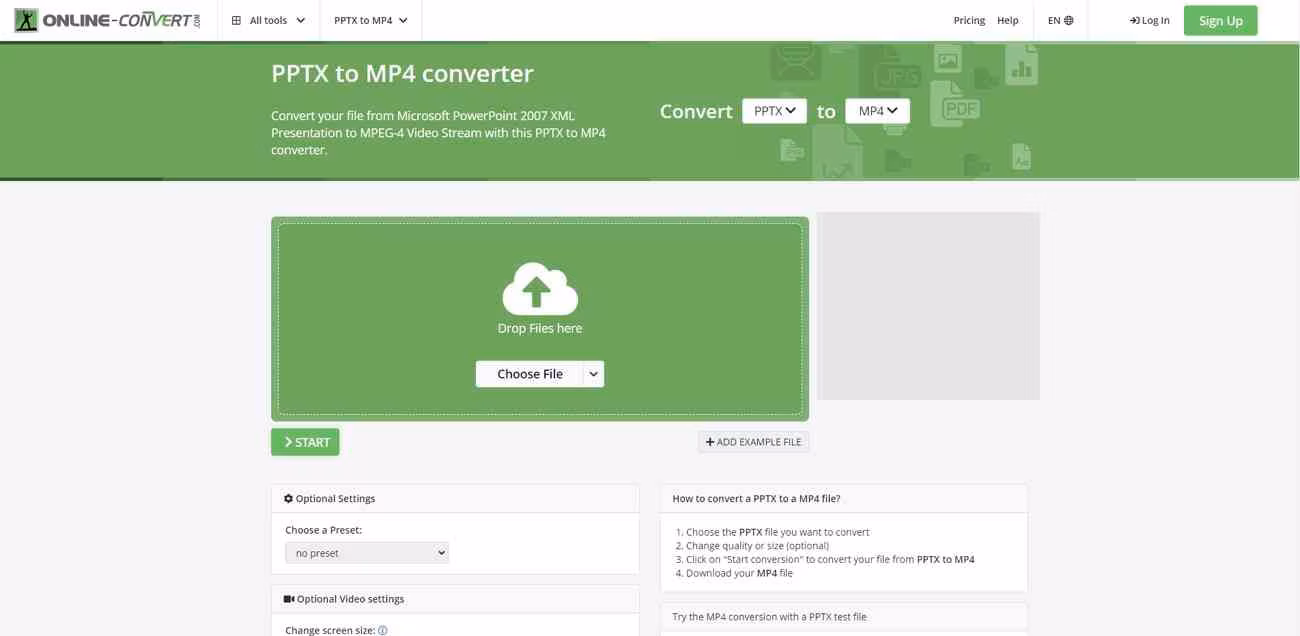Viewport: 1300px width, 636px height.
Task: Click the 'How to convert a PPTX to a MP4 file?' heading
Action: pyautogui.click(x=756, y=499)
